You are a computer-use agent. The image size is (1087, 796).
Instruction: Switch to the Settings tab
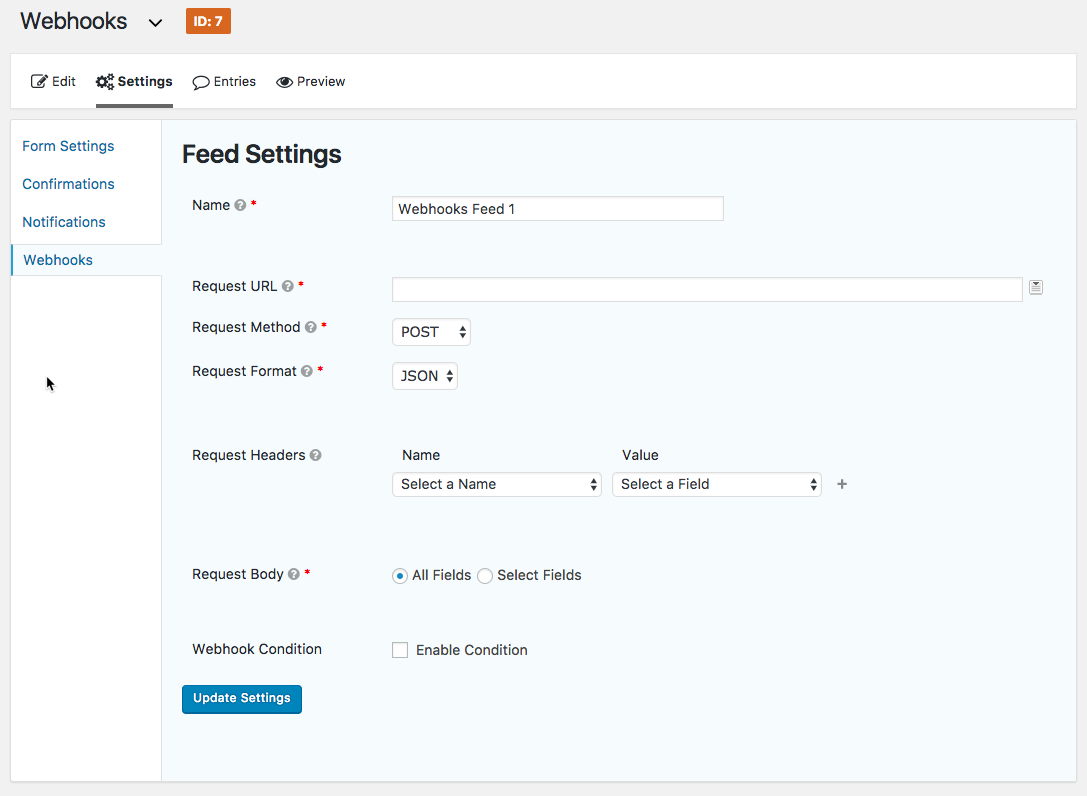(x=133, y=81)
